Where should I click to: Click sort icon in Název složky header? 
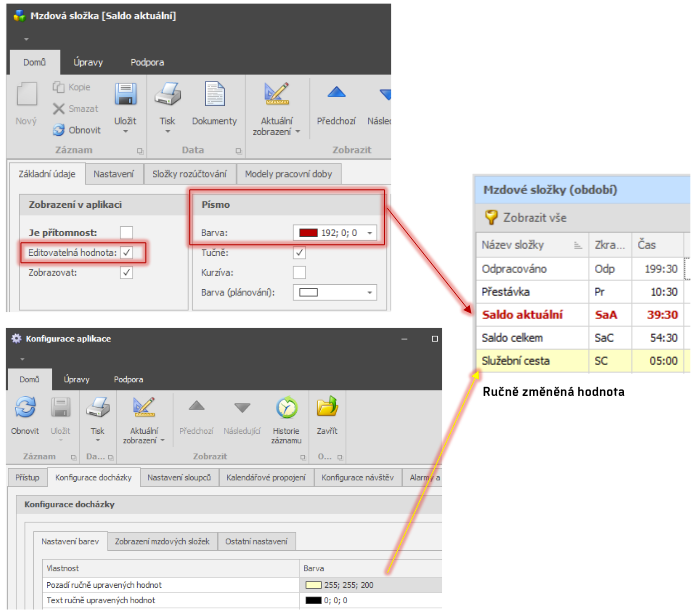coord(577,245)
